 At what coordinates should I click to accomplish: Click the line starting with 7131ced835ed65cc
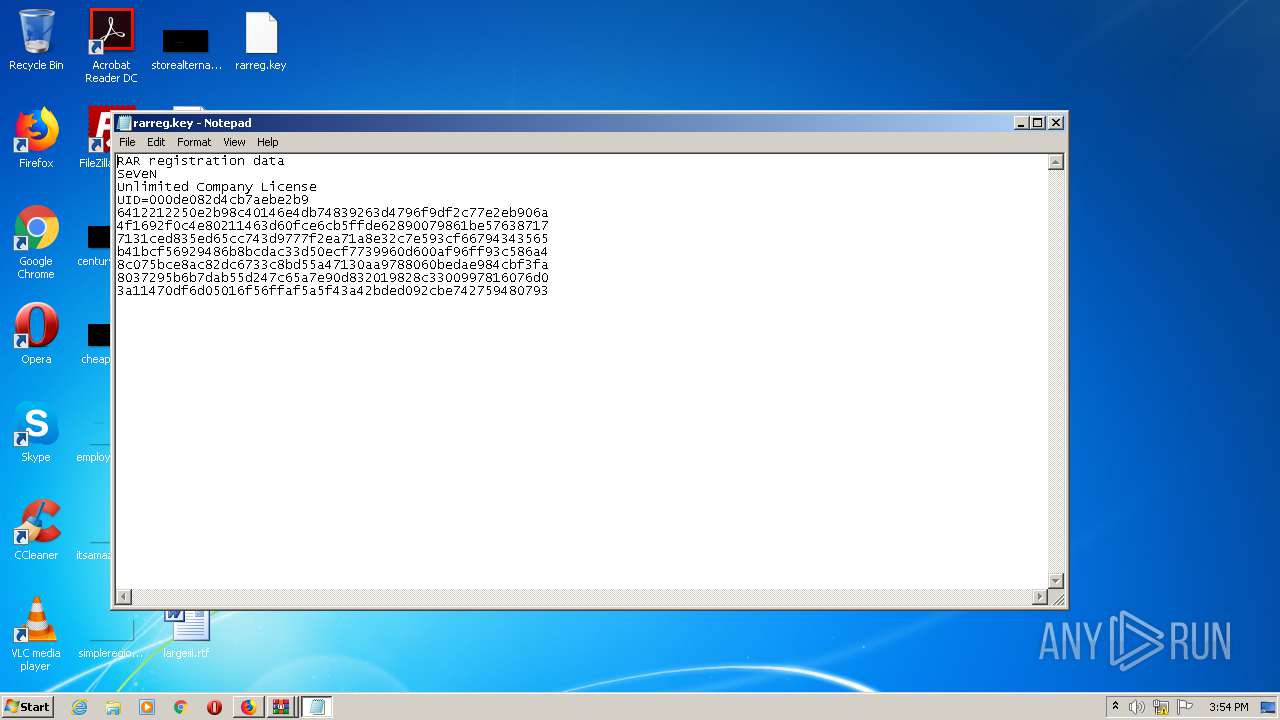coord(332,238)
